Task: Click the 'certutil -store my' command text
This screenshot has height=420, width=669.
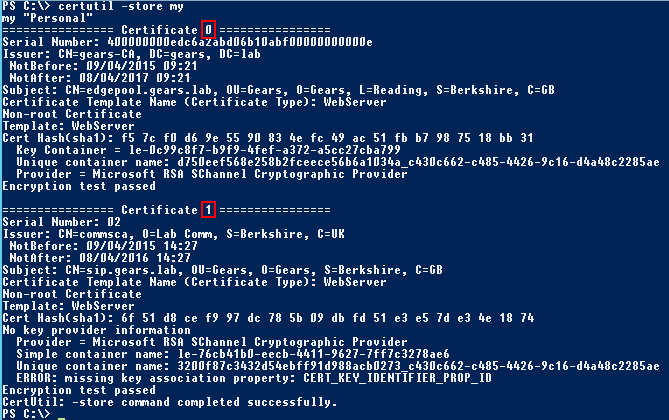Action: pyautogui.click(x=121, y=6)
